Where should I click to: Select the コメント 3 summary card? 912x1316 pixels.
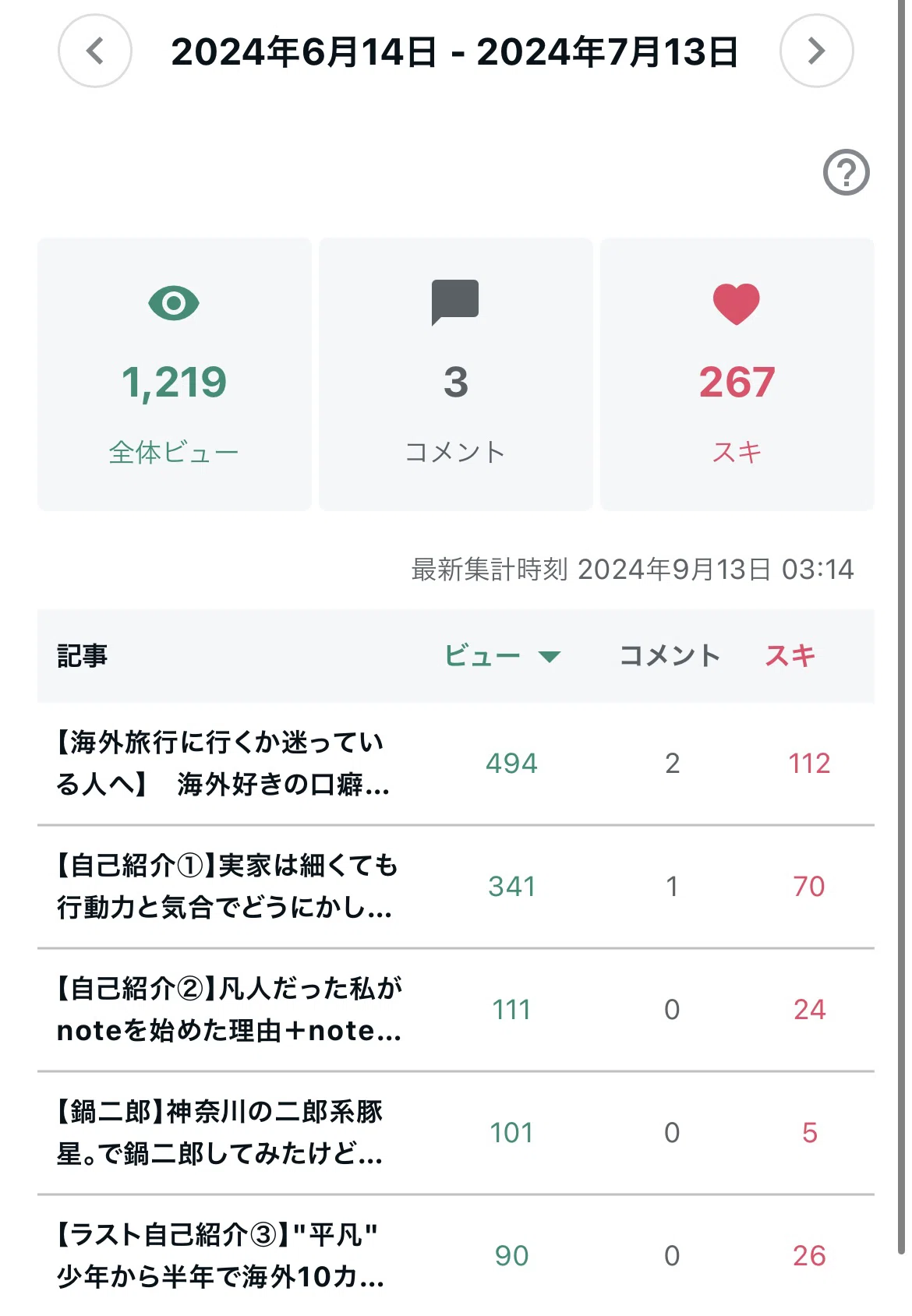[456, 375]
